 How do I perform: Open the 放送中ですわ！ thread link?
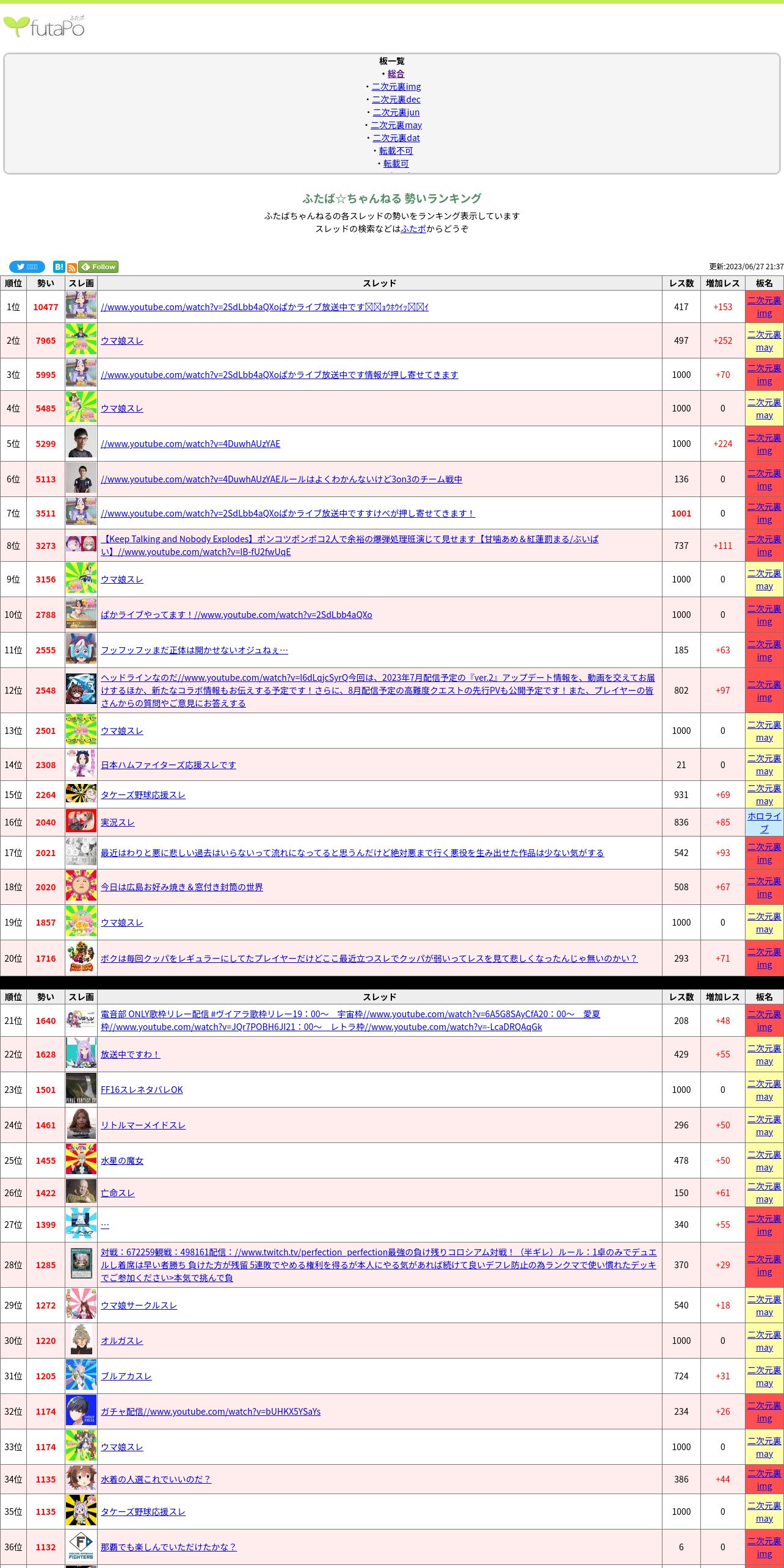131,1054
